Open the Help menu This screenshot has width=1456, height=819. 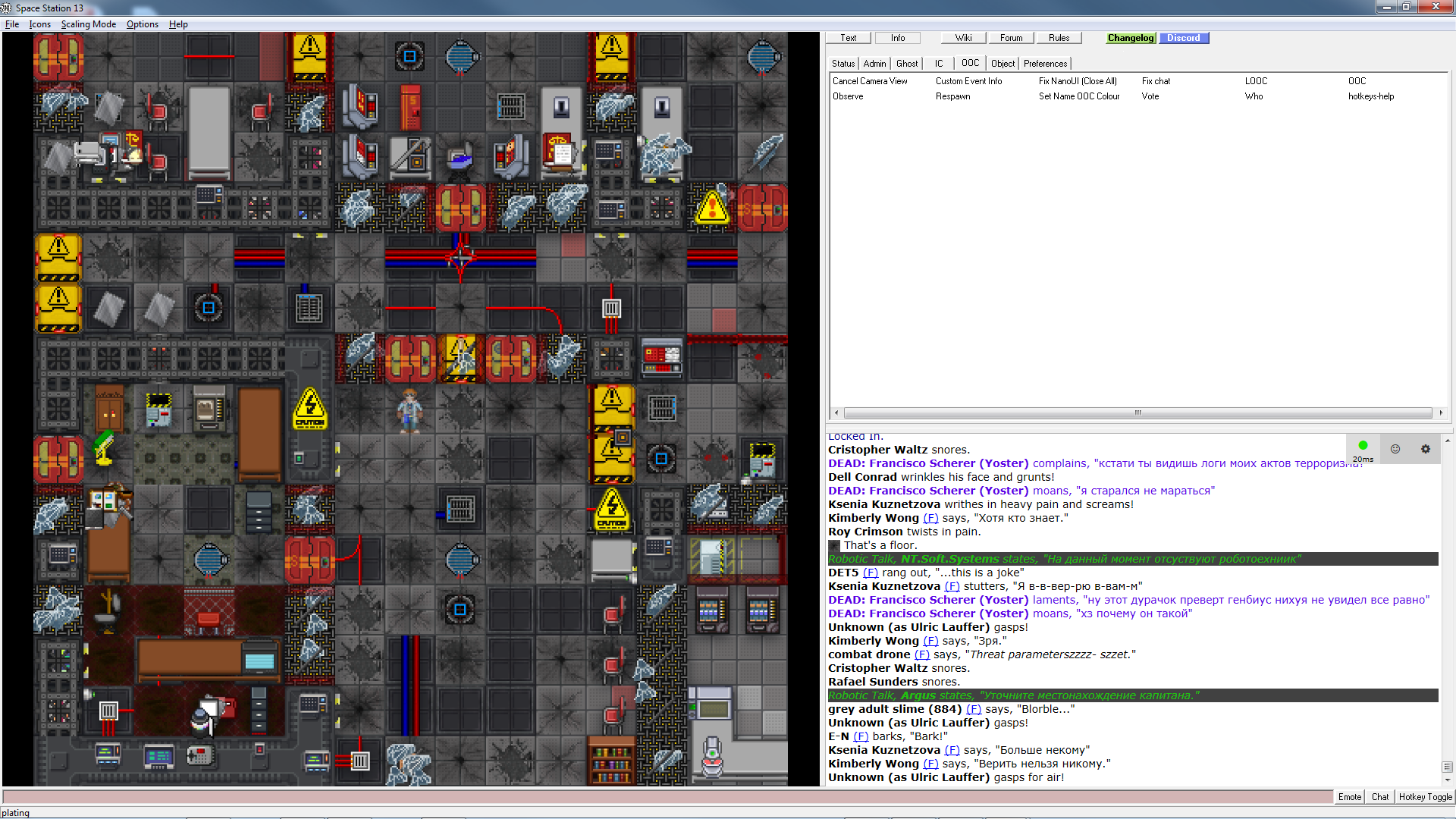[178, 24]
